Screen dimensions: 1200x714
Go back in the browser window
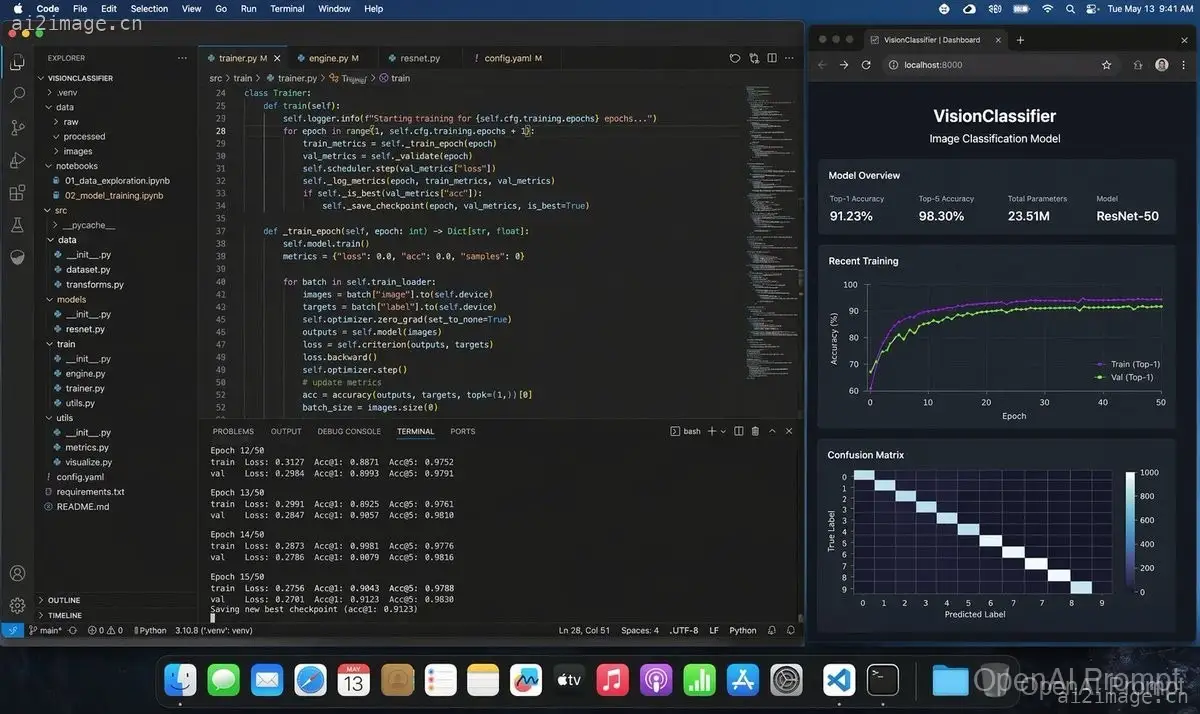(822, 65)
